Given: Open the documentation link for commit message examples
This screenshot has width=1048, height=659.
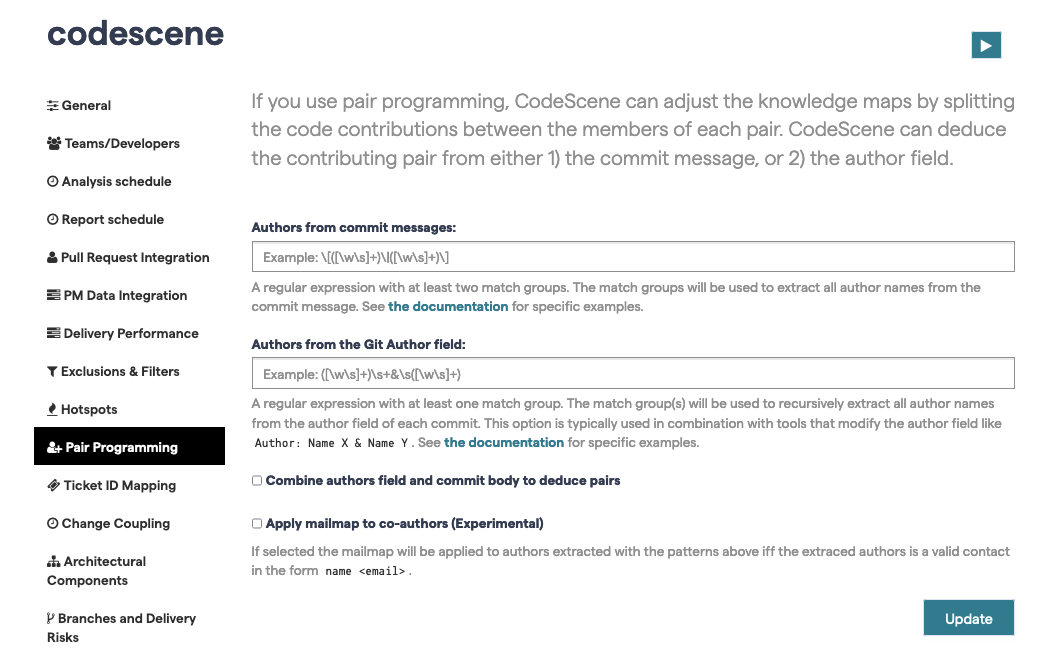Looking at the screenshot, I should tap(448, 306).
